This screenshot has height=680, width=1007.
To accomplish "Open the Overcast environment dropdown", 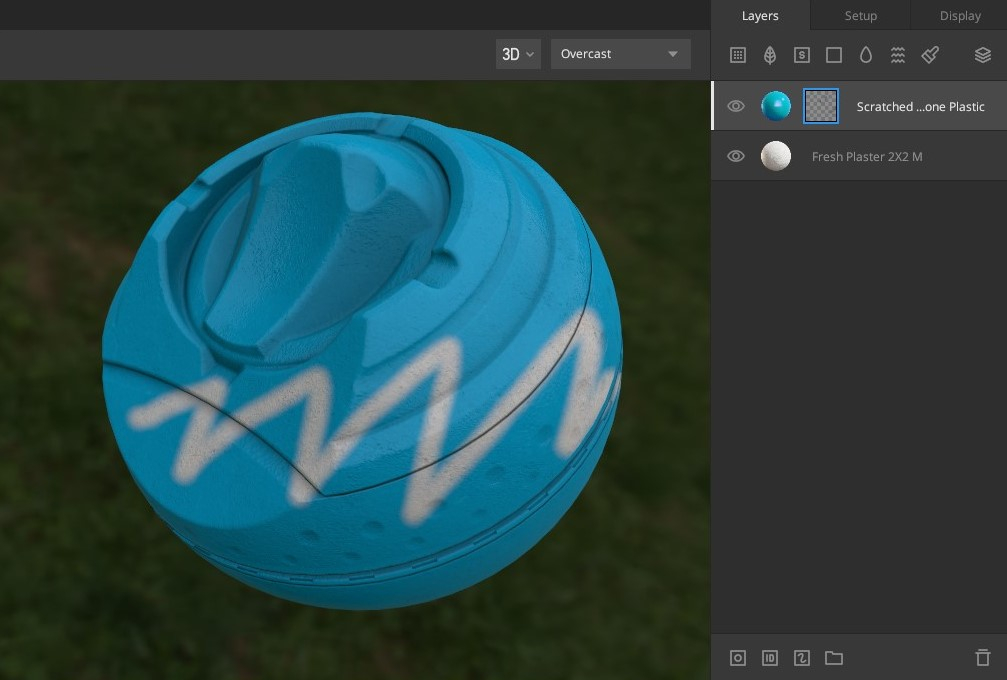I will [x=620, y=54].
